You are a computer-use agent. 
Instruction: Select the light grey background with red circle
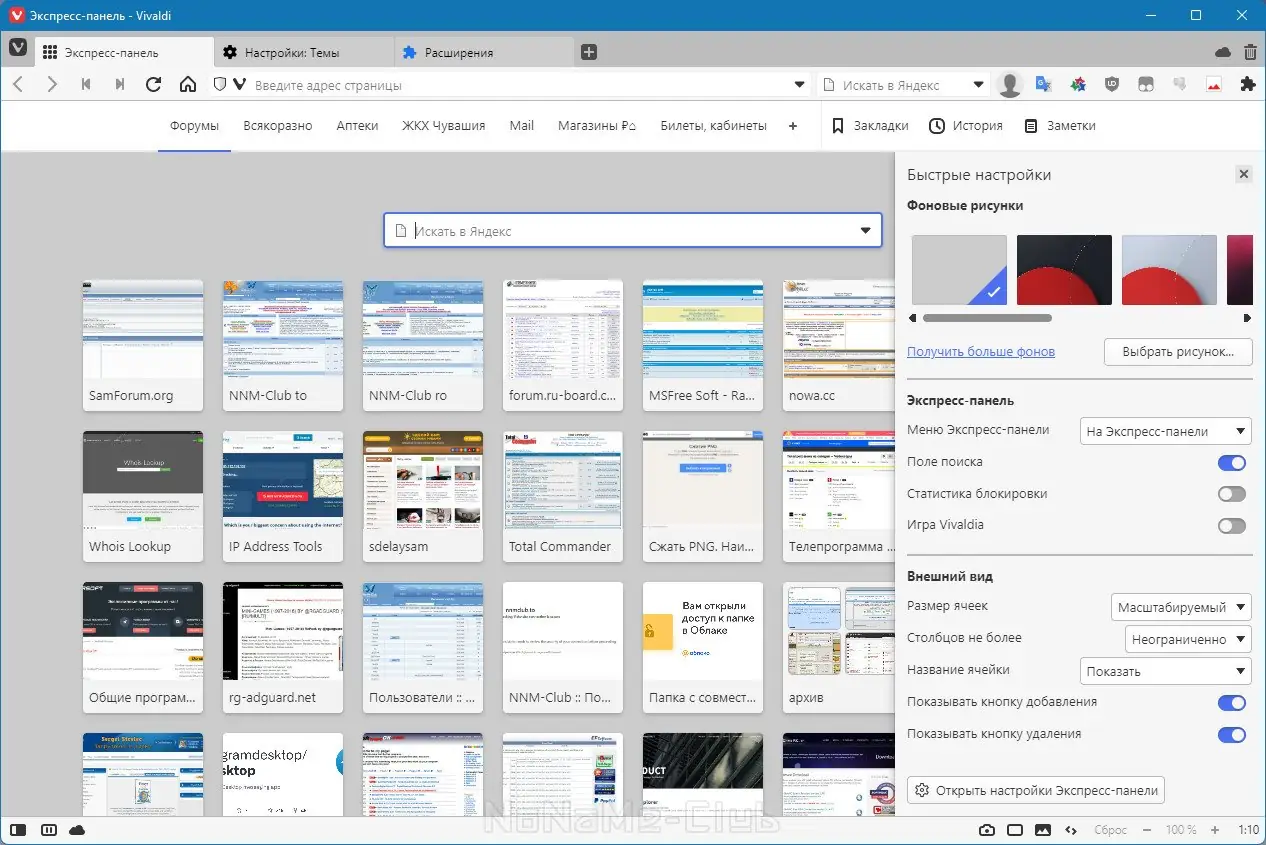[1169, 270]
